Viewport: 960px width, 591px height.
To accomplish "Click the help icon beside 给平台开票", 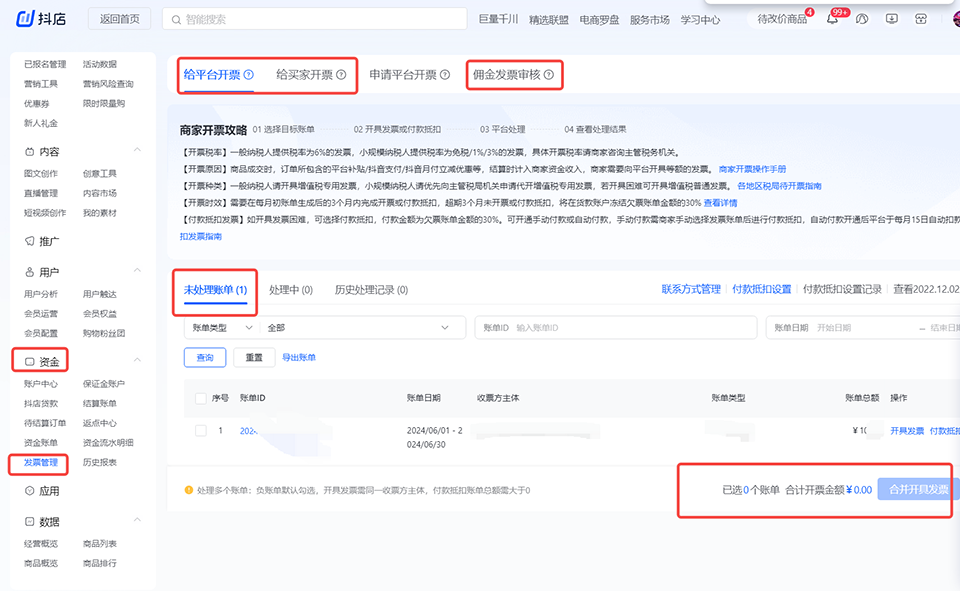I will tap(248, 75).
